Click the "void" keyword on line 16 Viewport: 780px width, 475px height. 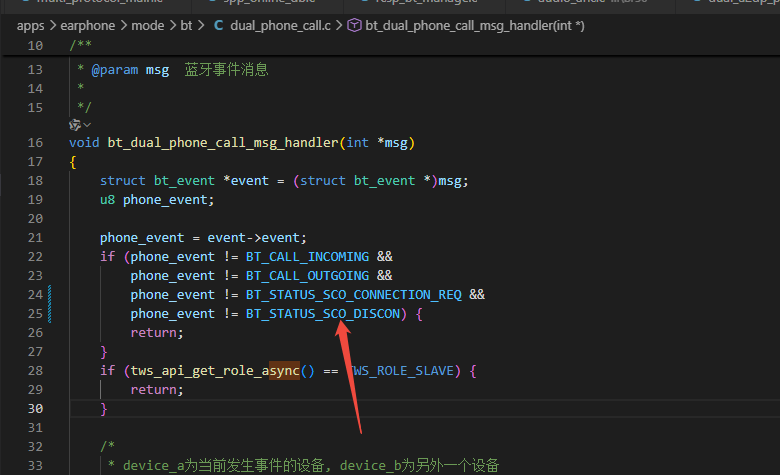[84, 143]
